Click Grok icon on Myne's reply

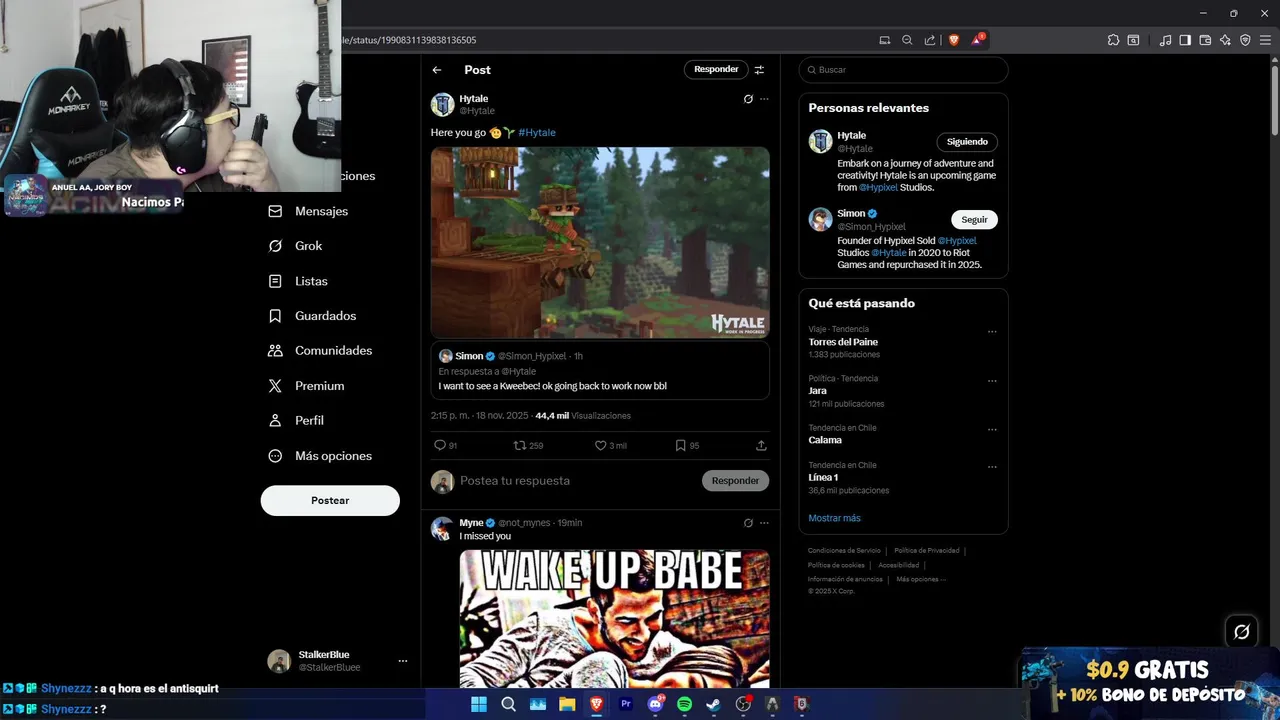(x=748, y=523)
